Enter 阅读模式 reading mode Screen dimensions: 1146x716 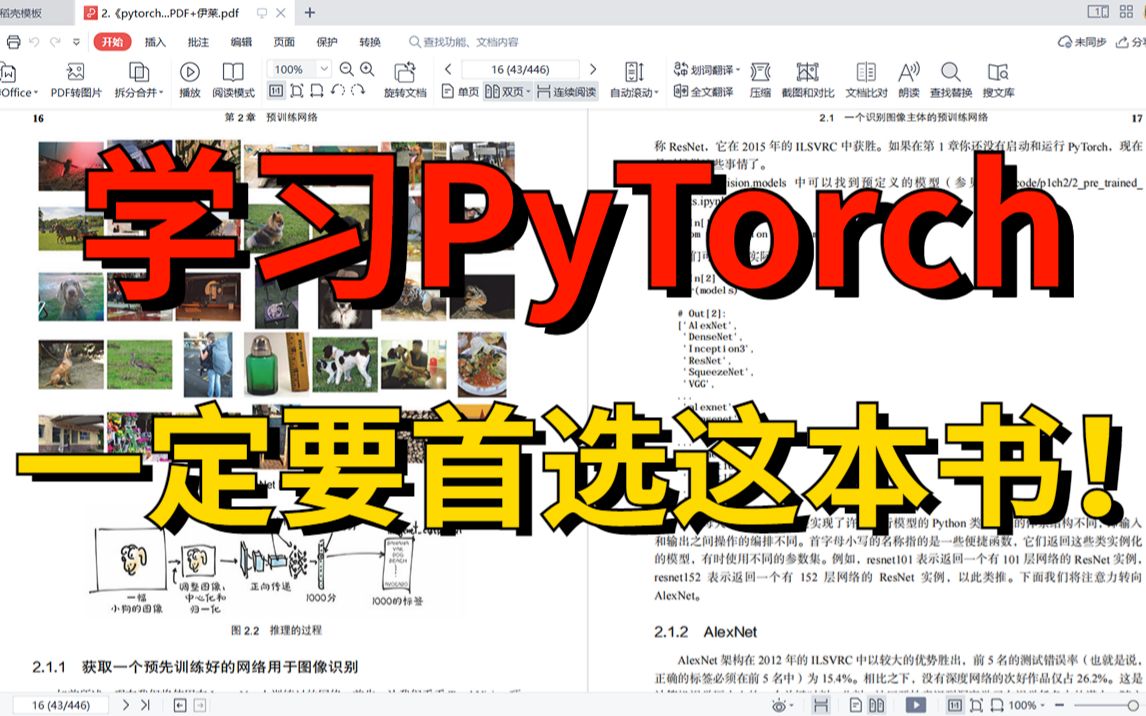233,80
